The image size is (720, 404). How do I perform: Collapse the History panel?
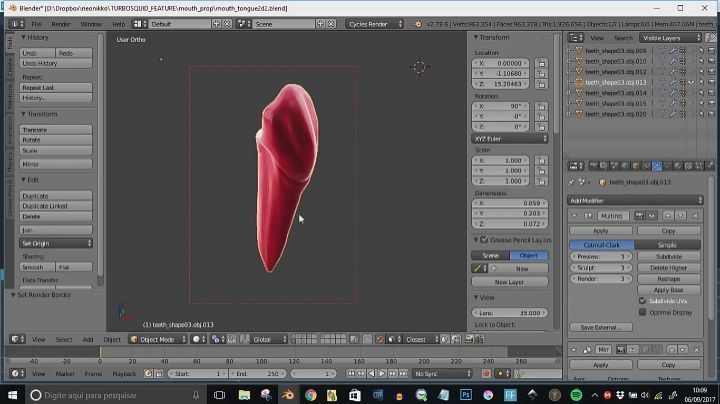click(x=23, y=37)
